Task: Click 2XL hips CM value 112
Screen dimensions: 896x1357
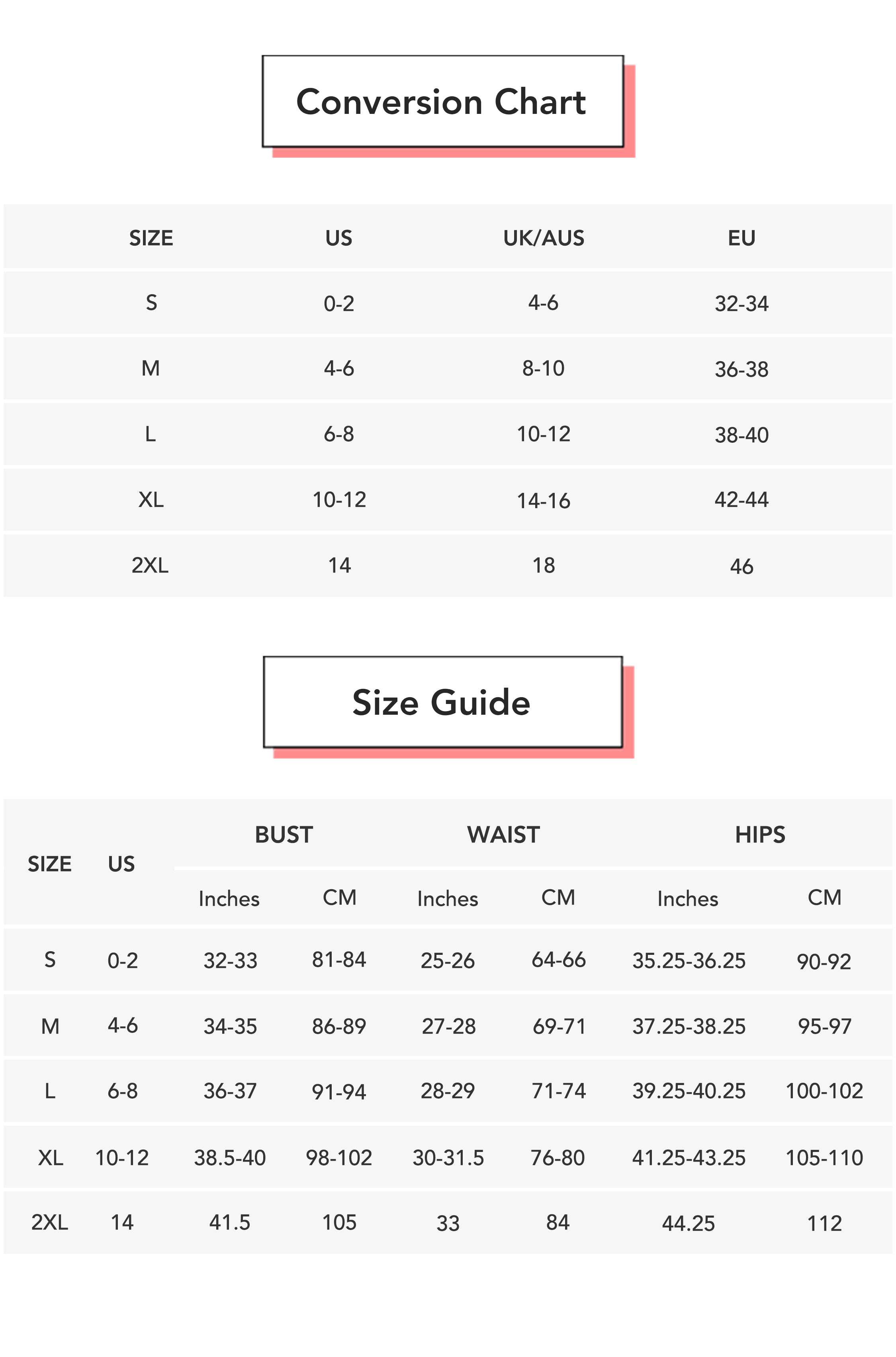Action: click(x=824, y=1223)
